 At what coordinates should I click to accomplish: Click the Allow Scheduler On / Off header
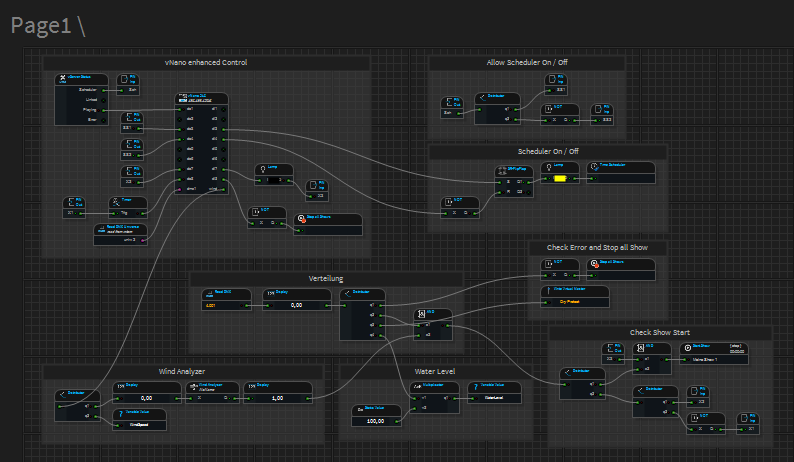(x=526, y=63)
